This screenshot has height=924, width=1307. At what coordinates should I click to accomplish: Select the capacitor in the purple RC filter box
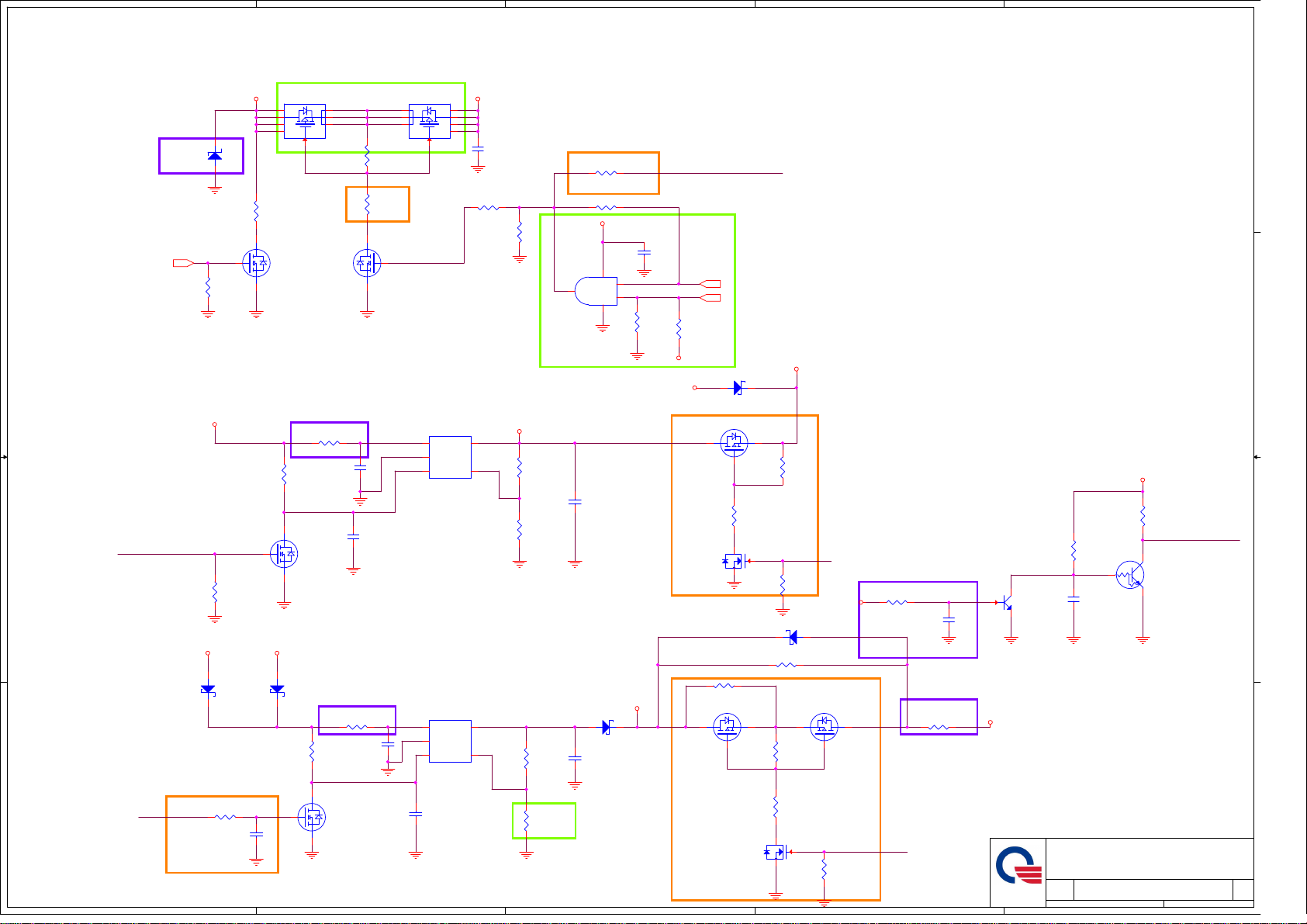tap(949, 620)
